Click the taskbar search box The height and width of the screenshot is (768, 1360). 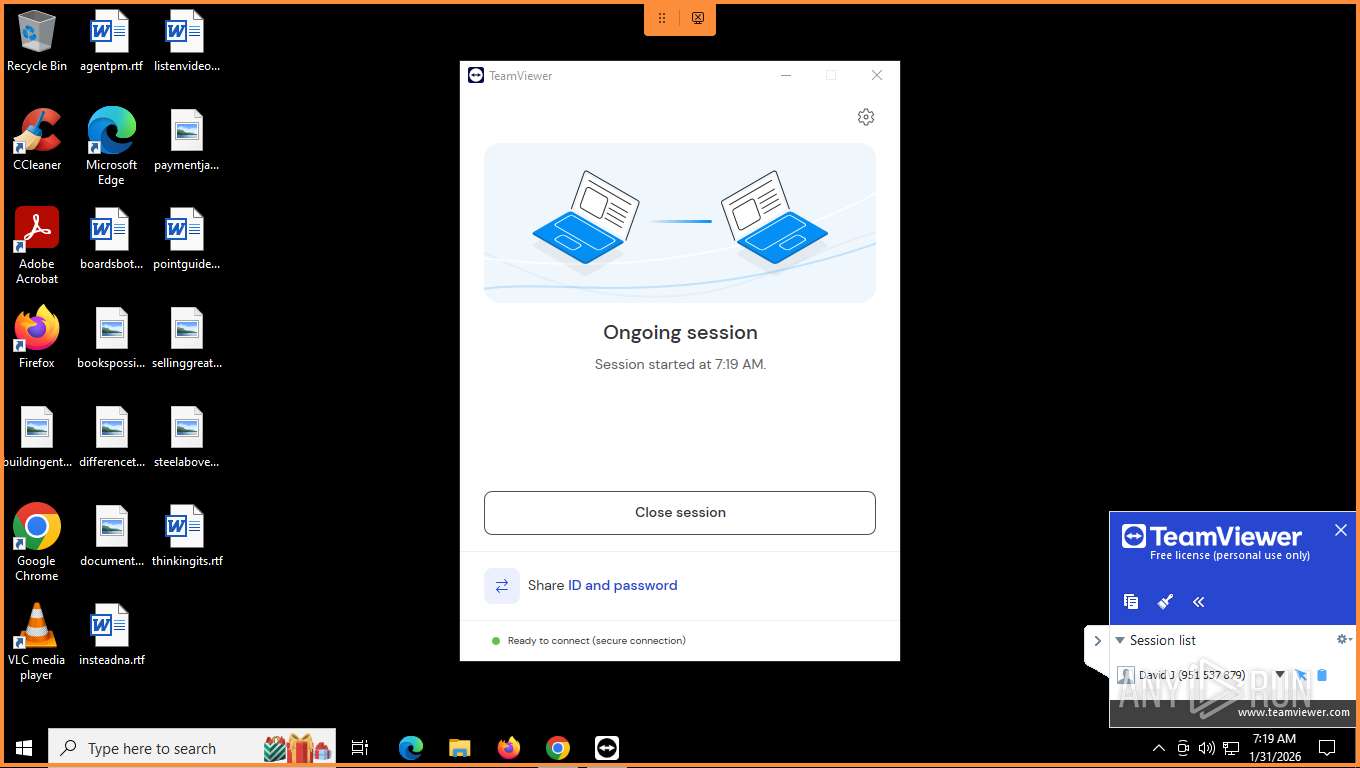(192, 748)
